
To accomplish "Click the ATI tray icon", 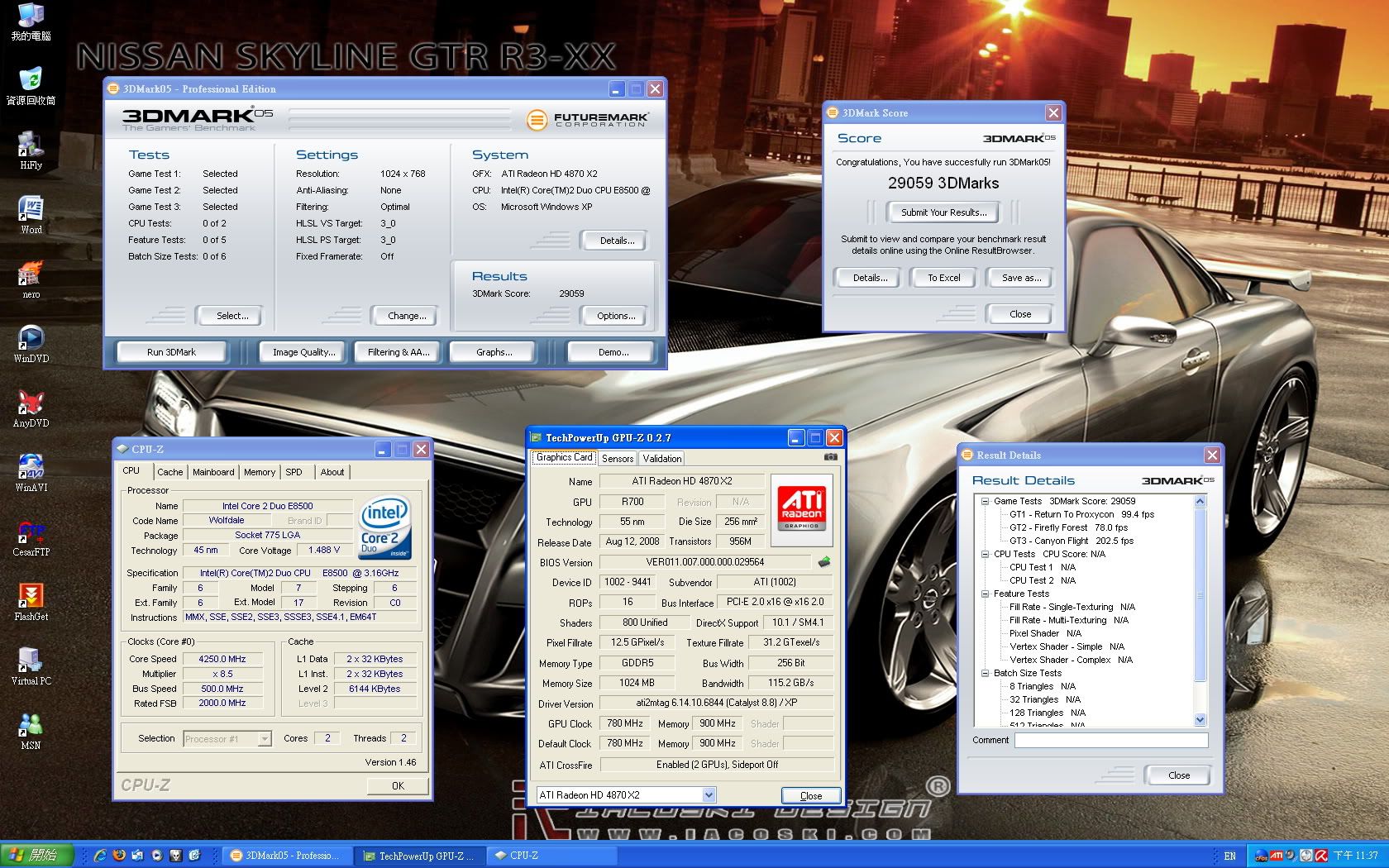I will coord(1276,856).
